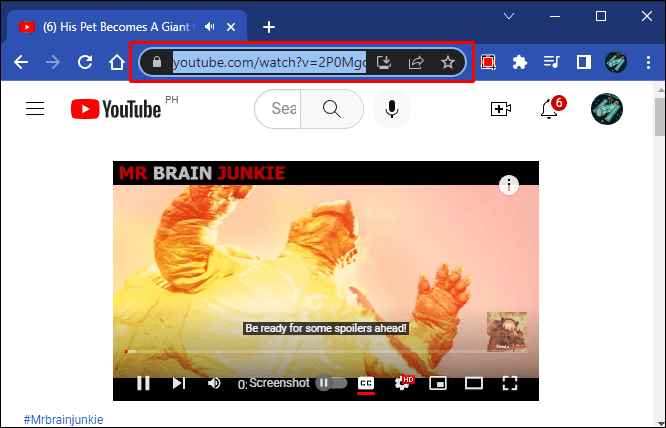Toggle the browser side panel
666x428 pixels.
584,62
